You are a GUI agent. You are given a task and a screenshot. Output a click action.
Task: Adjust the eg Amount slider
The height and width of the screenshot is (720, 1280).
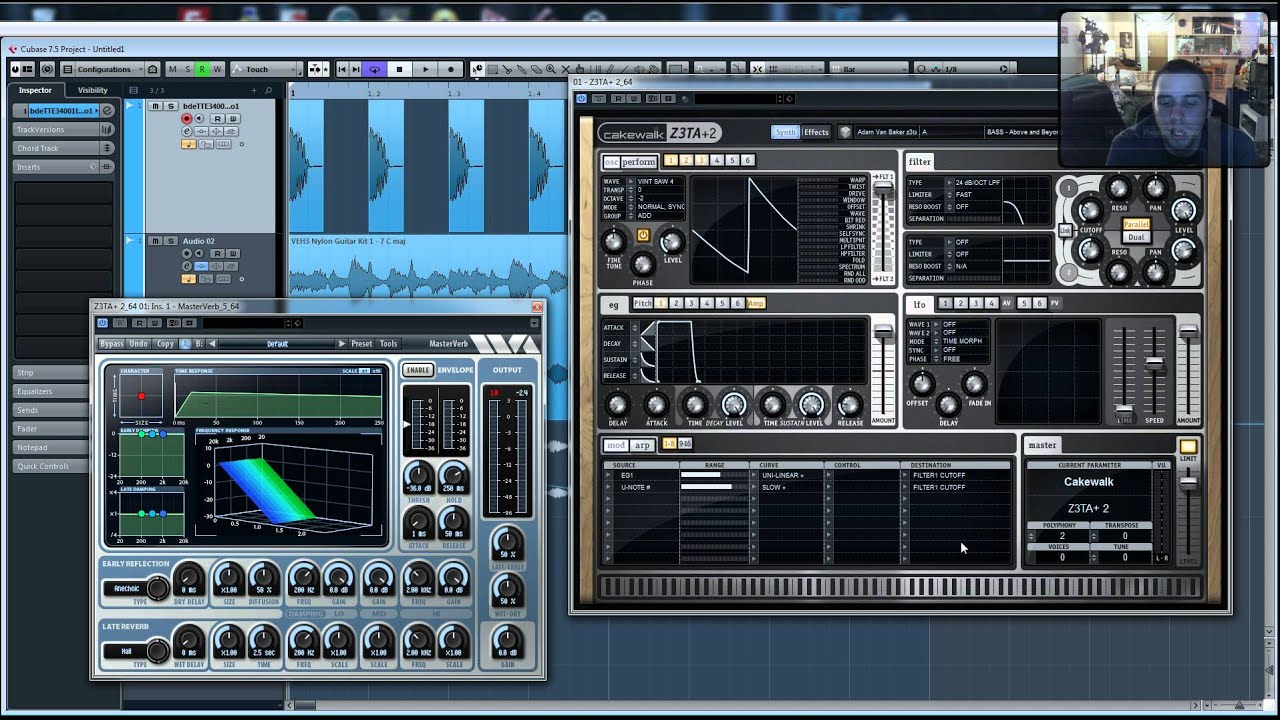[883, 332]
